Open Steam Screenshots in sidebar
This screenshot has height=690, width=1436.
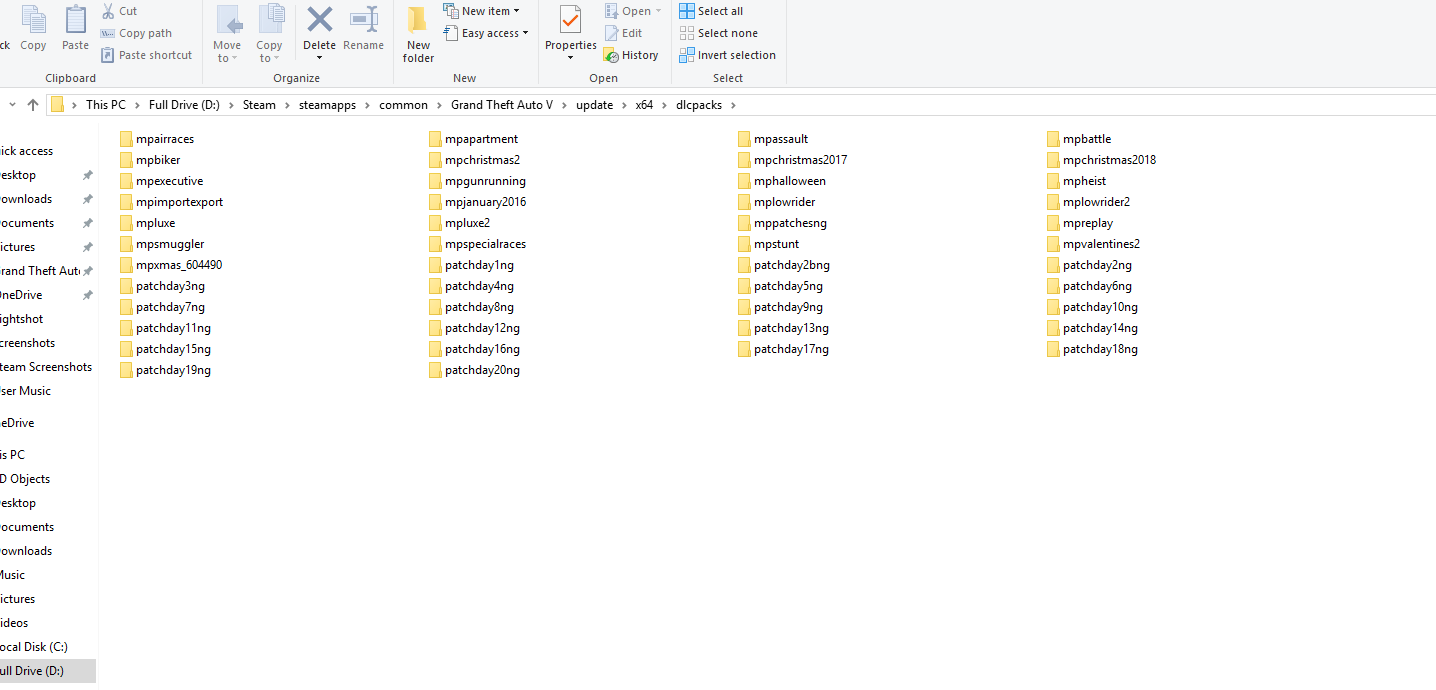(x=46, y=367)
